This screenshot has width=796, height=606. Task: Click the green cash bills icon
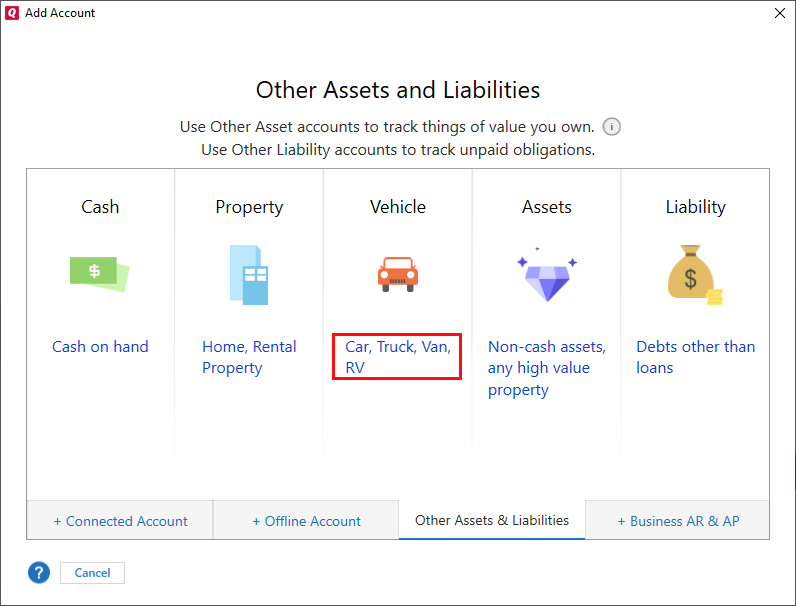click(99, 273)
